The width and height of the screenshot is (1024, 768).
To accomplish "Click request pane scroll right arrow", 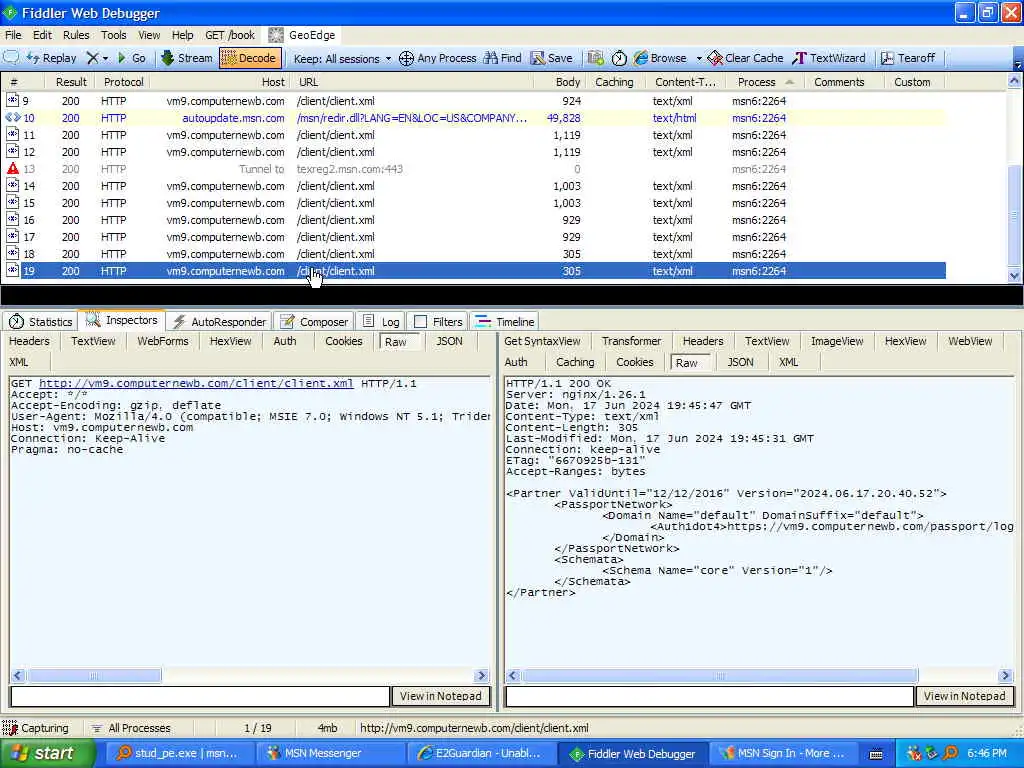I will [481, 675].
